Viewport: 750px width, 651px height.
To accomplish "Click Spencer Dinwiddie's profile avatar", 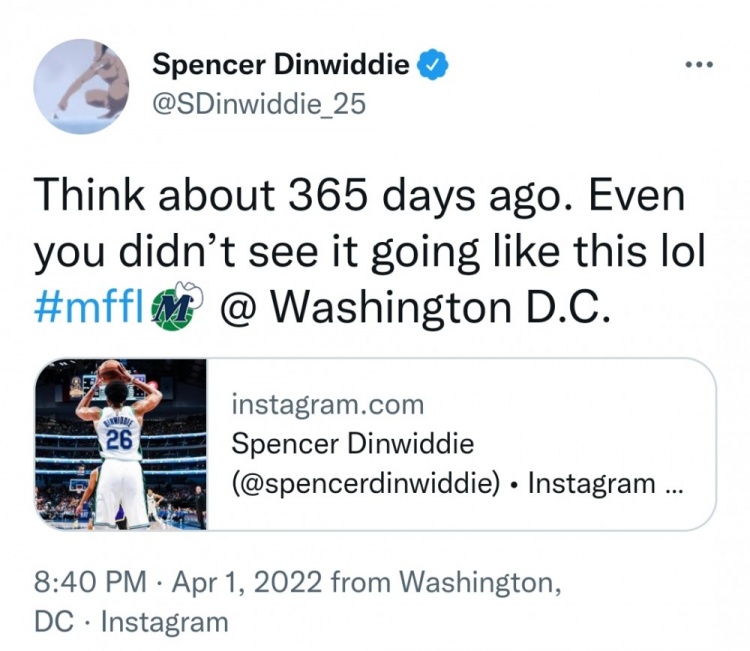I will pyautogui.click(x=81, y=88).
